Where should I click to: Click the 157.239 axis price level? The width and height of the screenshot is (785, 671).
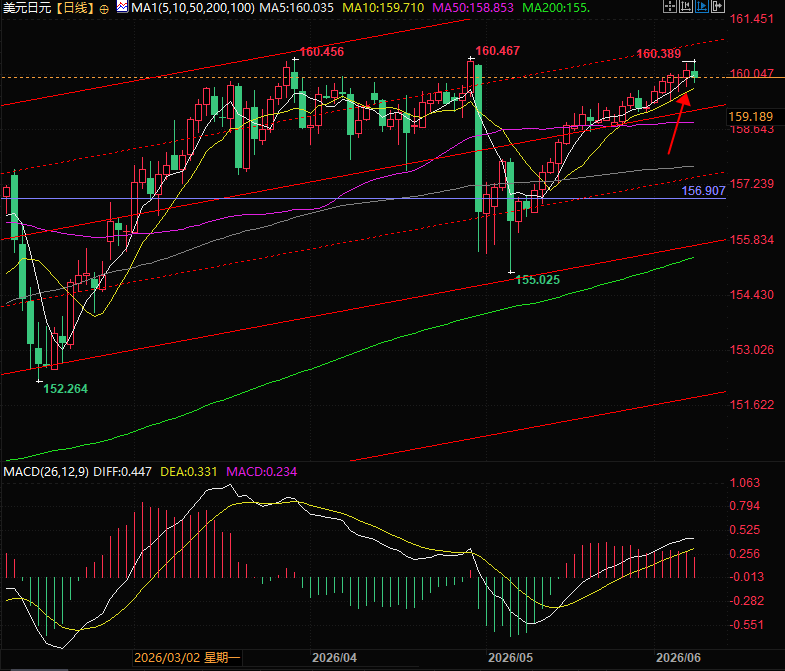(x=751, y=184)
